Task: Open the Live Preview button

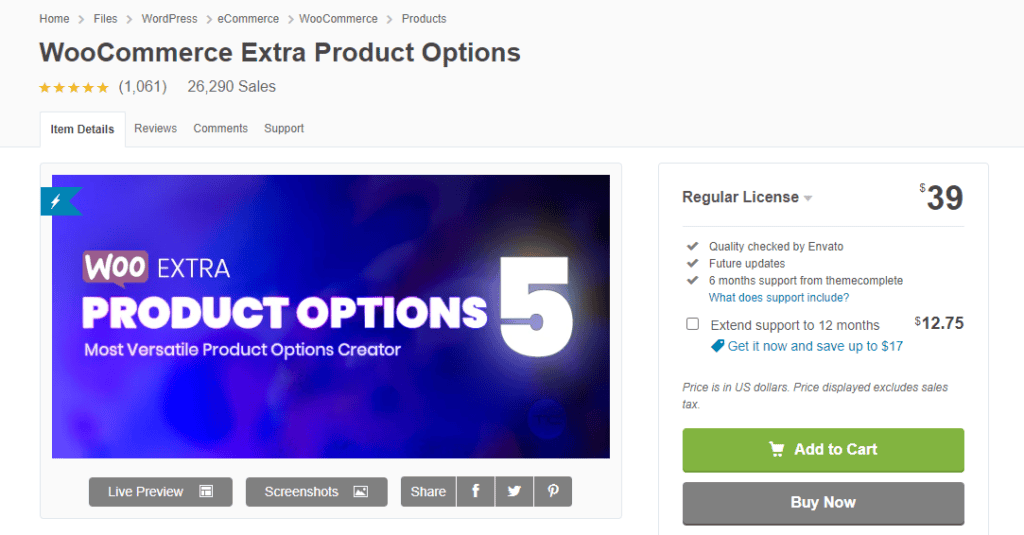Action: tap(160, 492)
